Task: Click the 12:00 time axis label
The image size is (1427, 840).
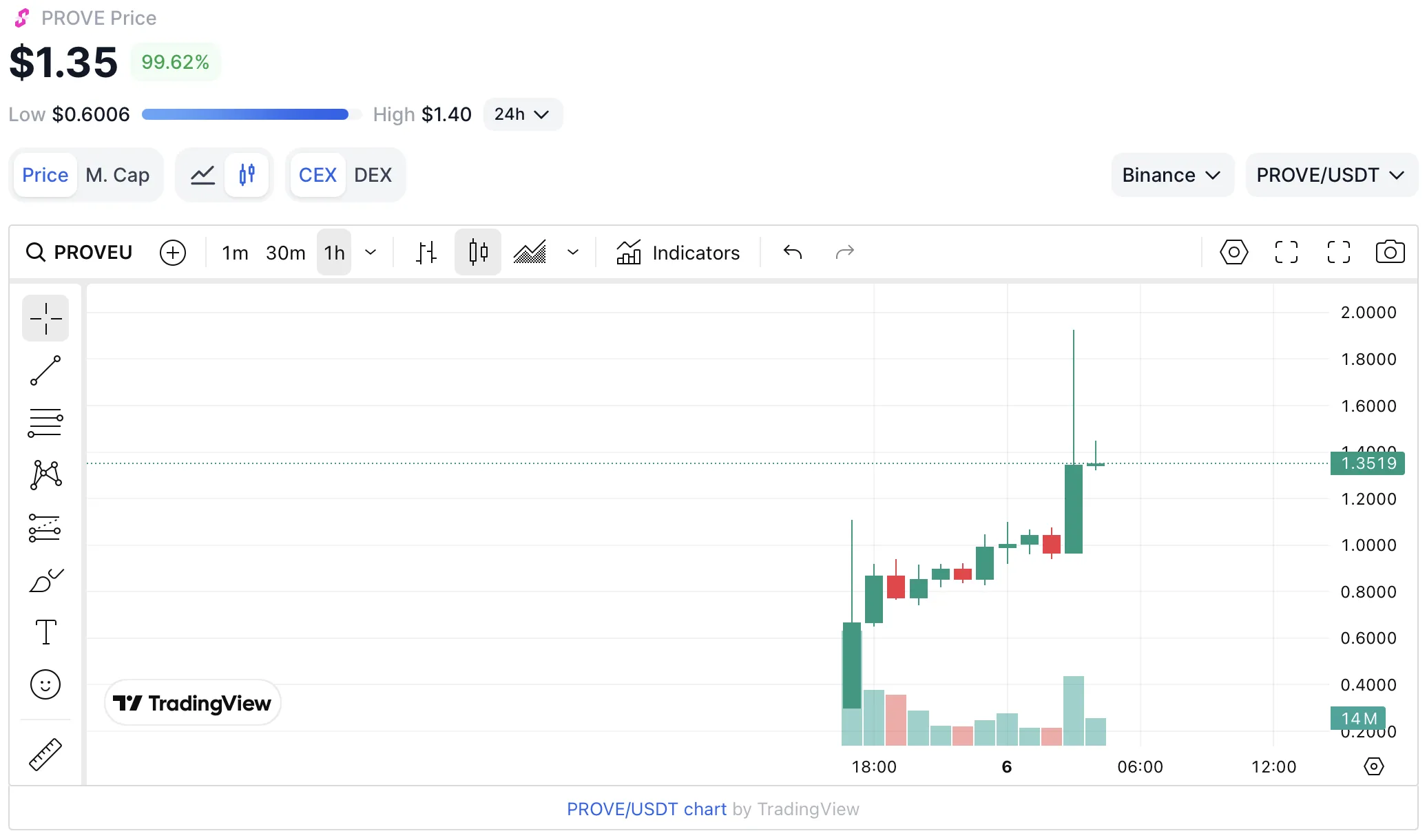Action: (x=1273, y=766)
